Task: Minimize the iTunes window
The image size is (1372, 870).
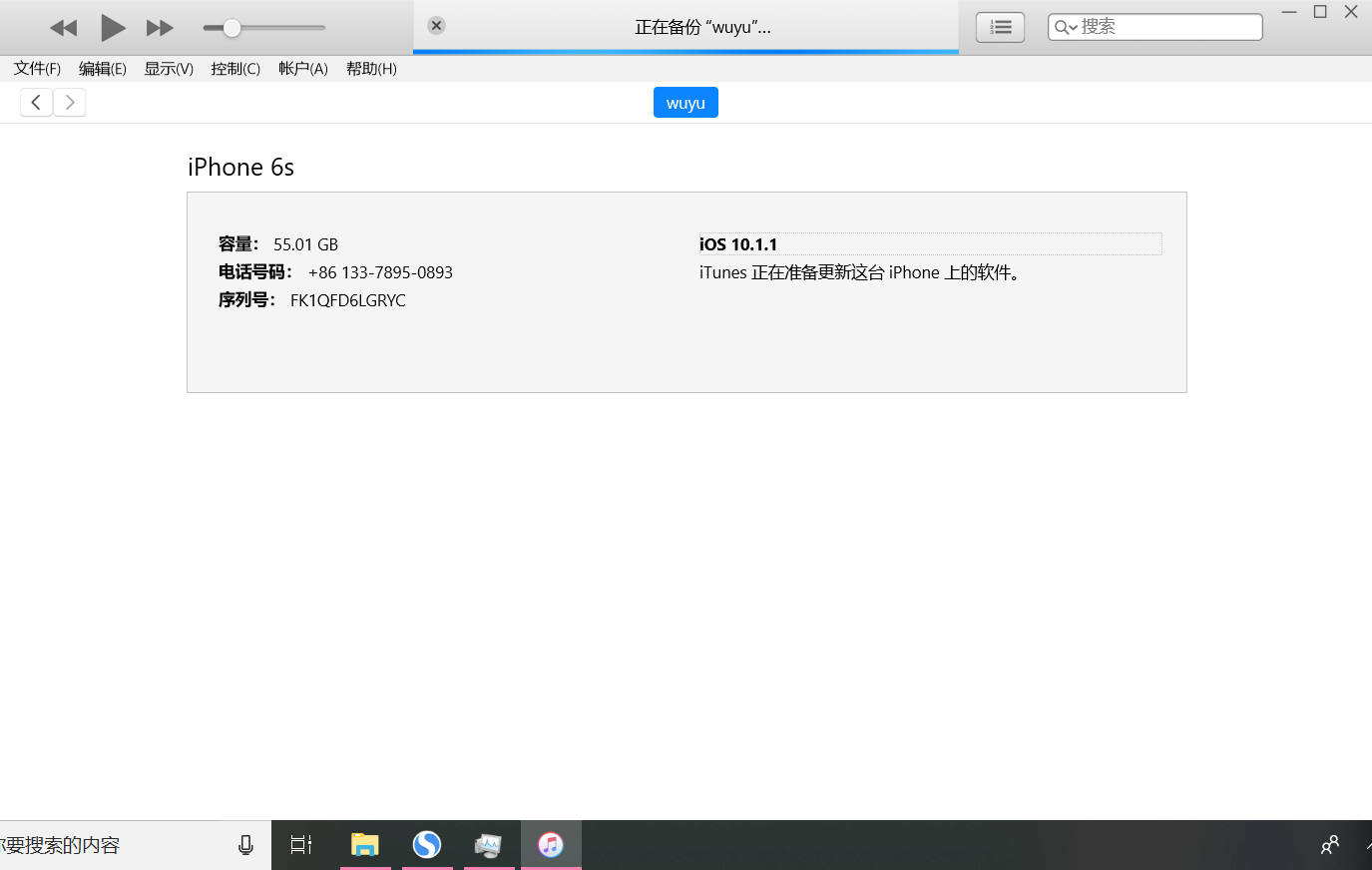Action: click(1289, 12)
